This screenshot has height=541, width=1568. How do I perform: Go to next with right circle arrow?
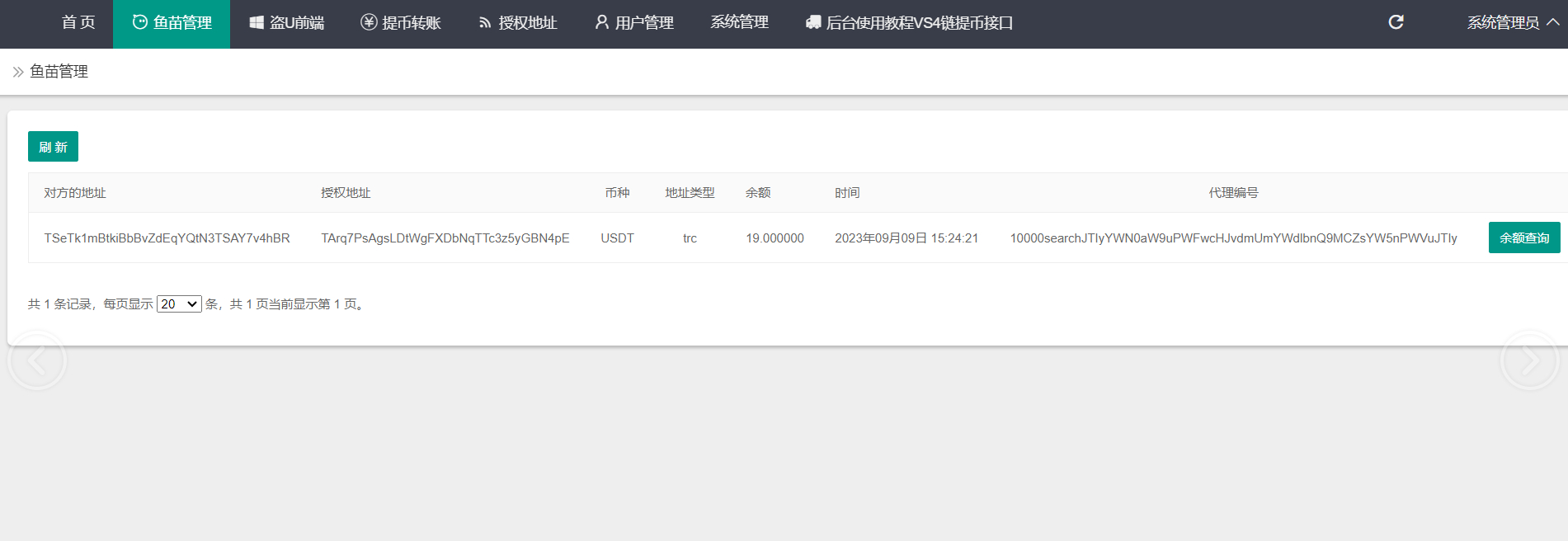[1529, 360]
